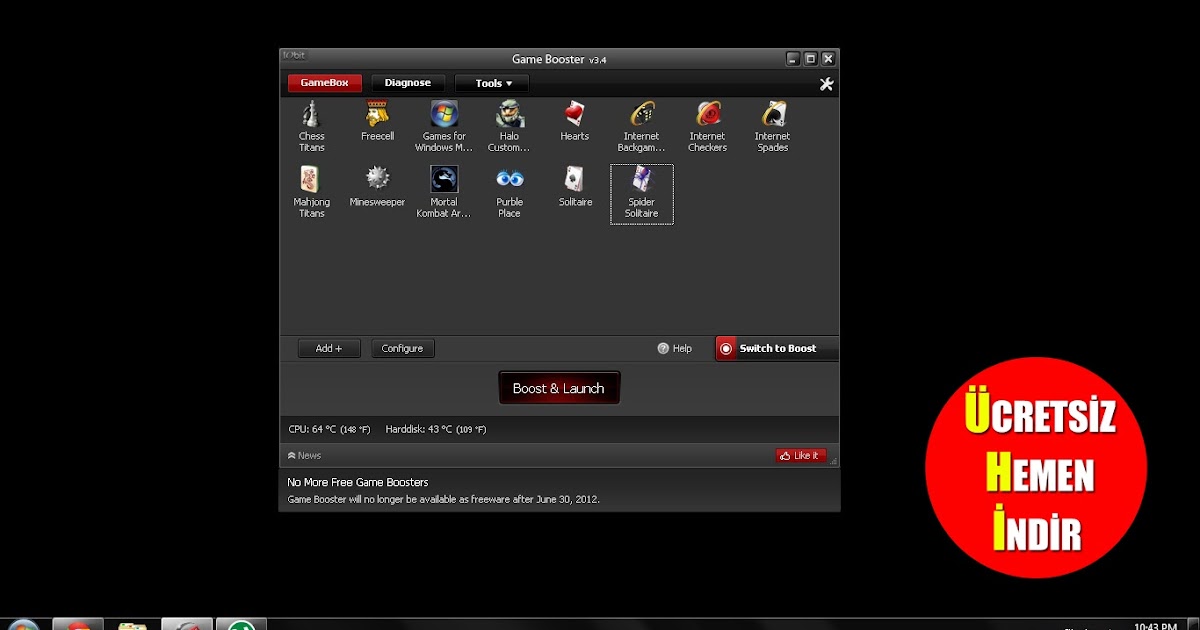Select Games for Windows Marketplace icon
1200x630 pixels.
click(x=444, y=114)
